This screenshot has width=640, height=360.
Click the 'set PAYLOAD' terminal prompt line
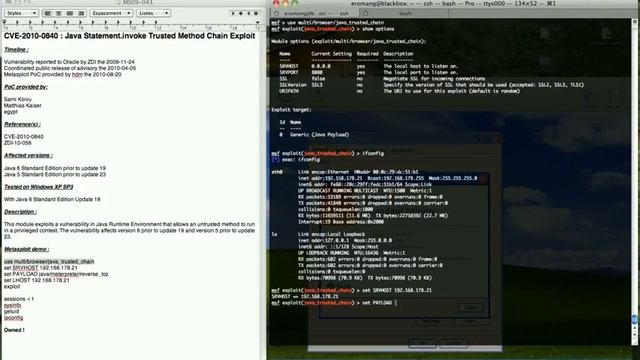(334, 303)
